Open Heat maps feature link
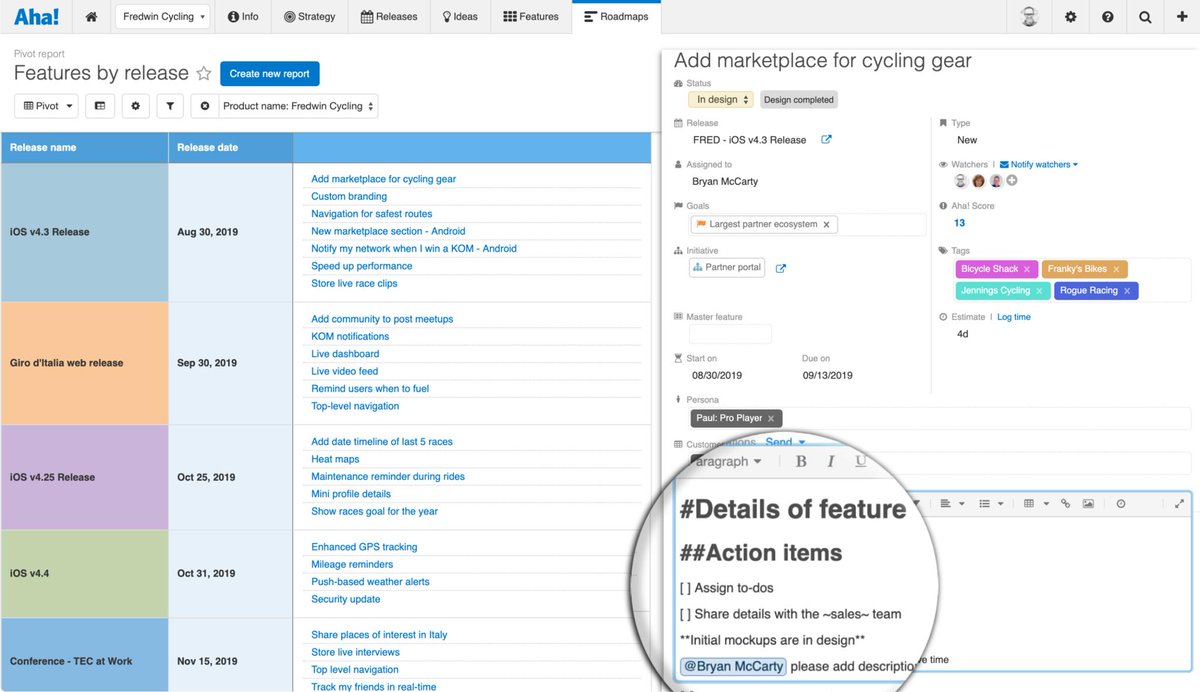 click(335, 459)
